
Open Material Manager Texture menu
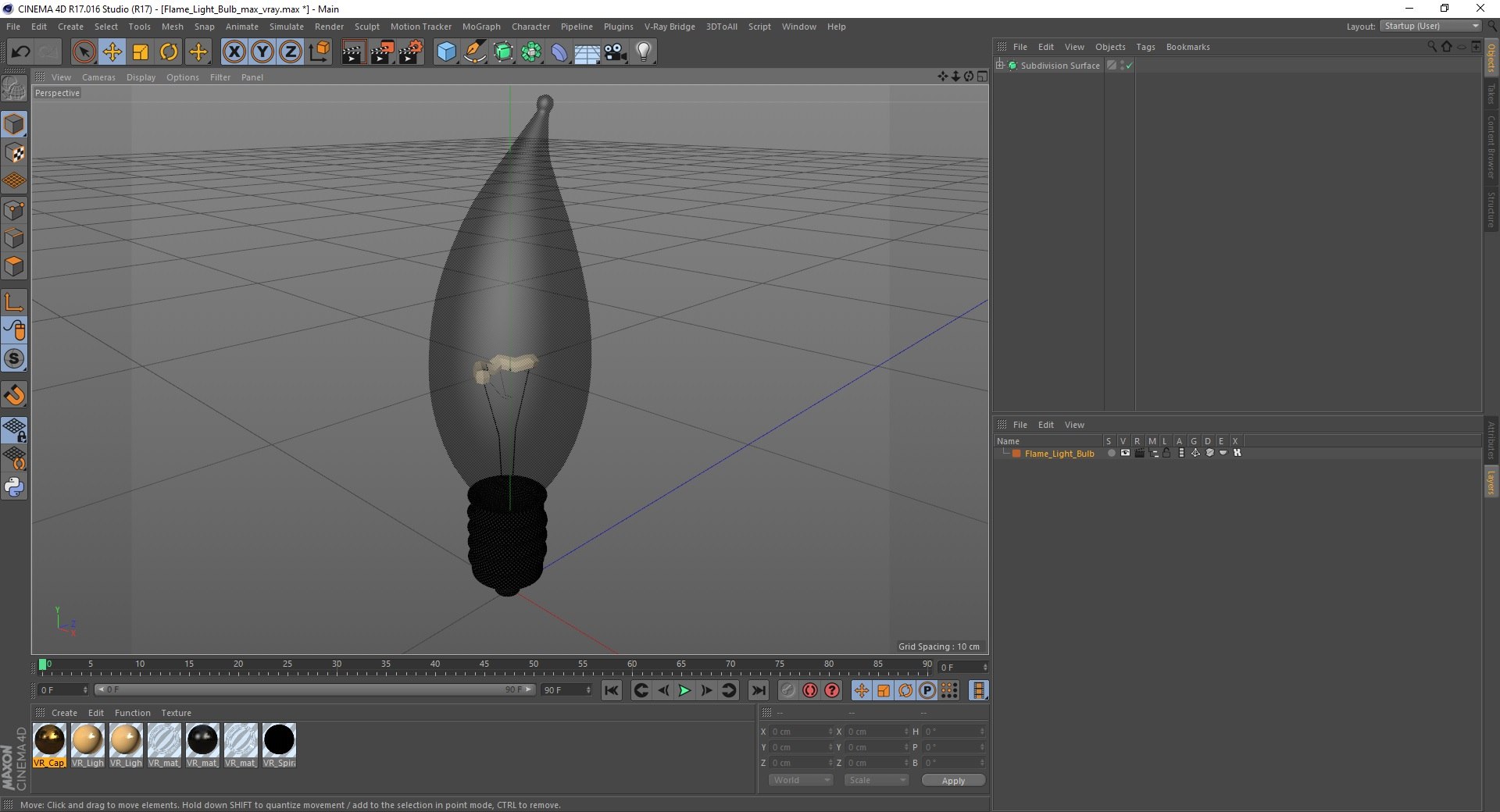pyautogui.click(x=176, y=713)
